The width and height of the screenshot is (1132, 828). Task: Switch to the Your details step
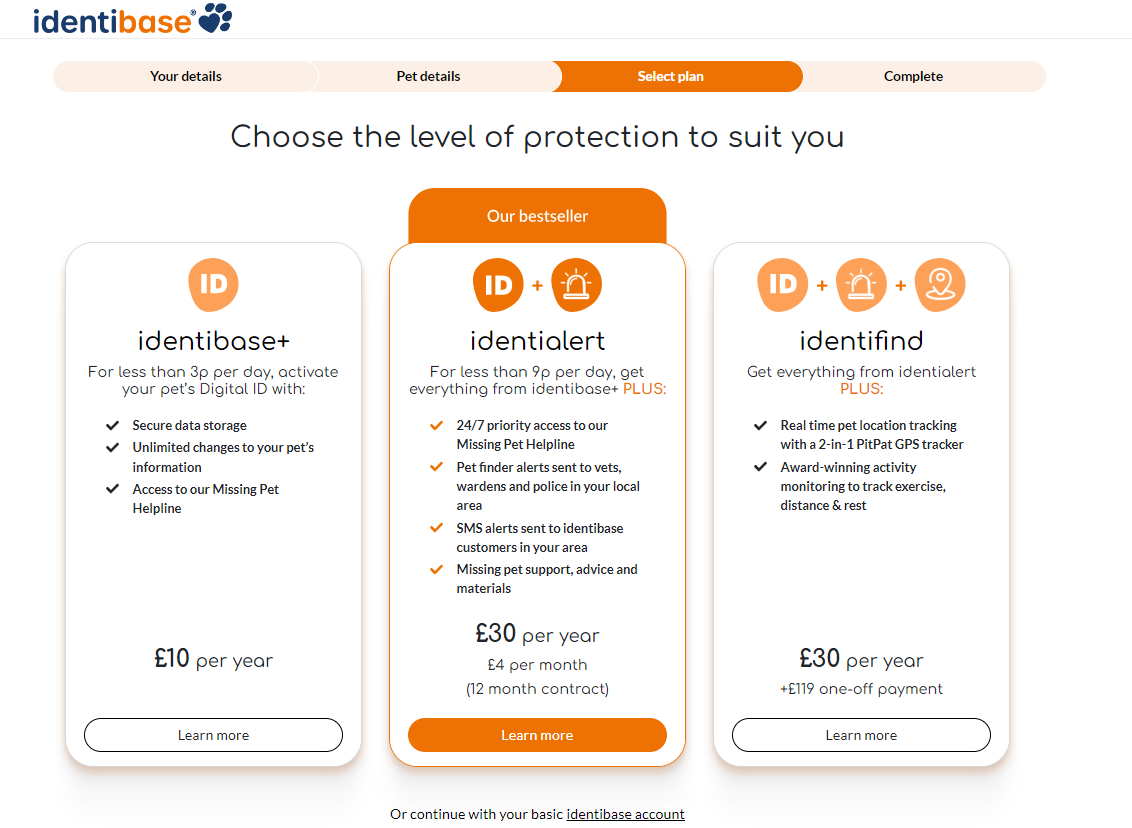pos(185,76)
